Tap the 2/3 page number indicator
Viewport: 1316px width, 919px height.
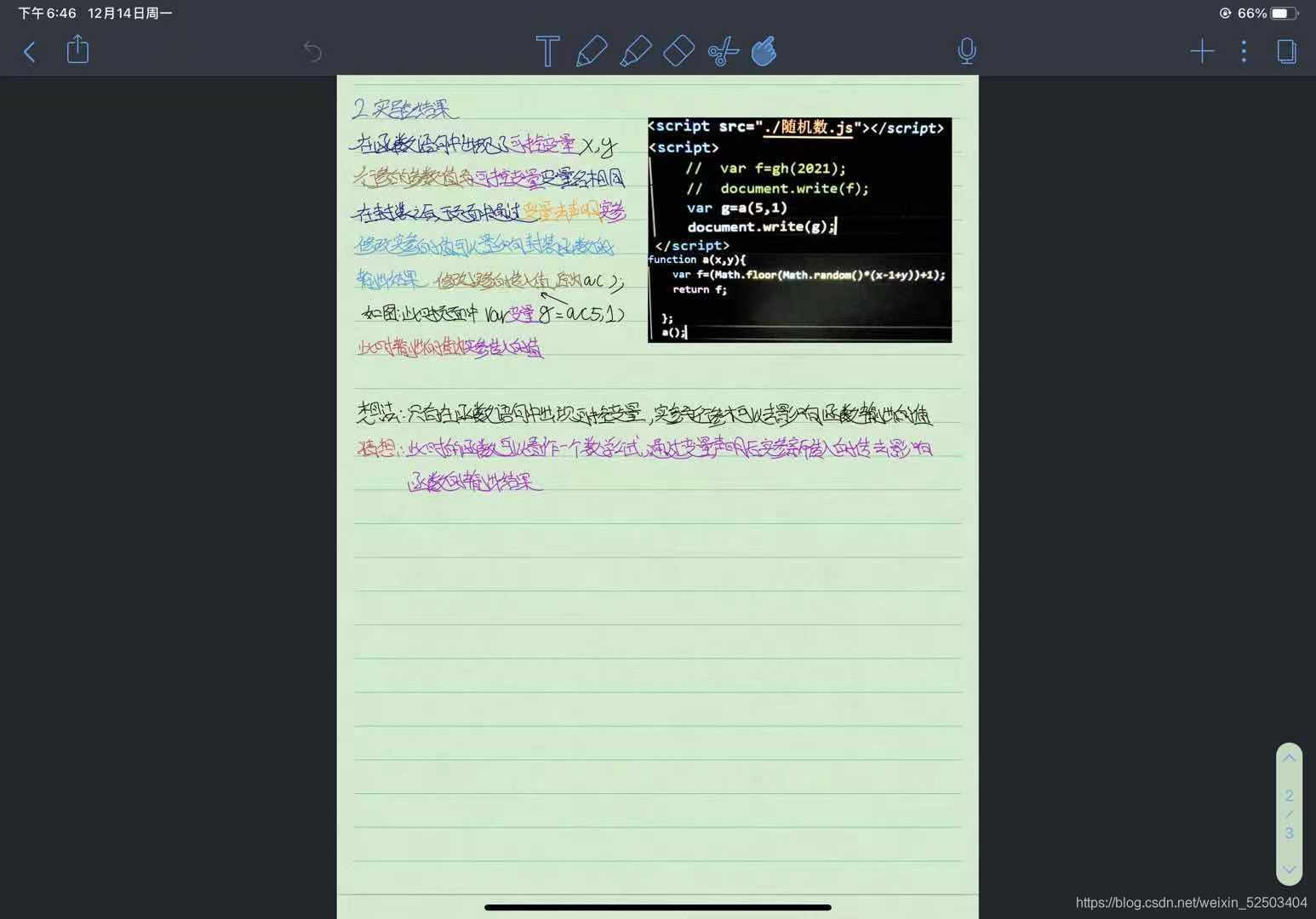tap(1289, 813)
